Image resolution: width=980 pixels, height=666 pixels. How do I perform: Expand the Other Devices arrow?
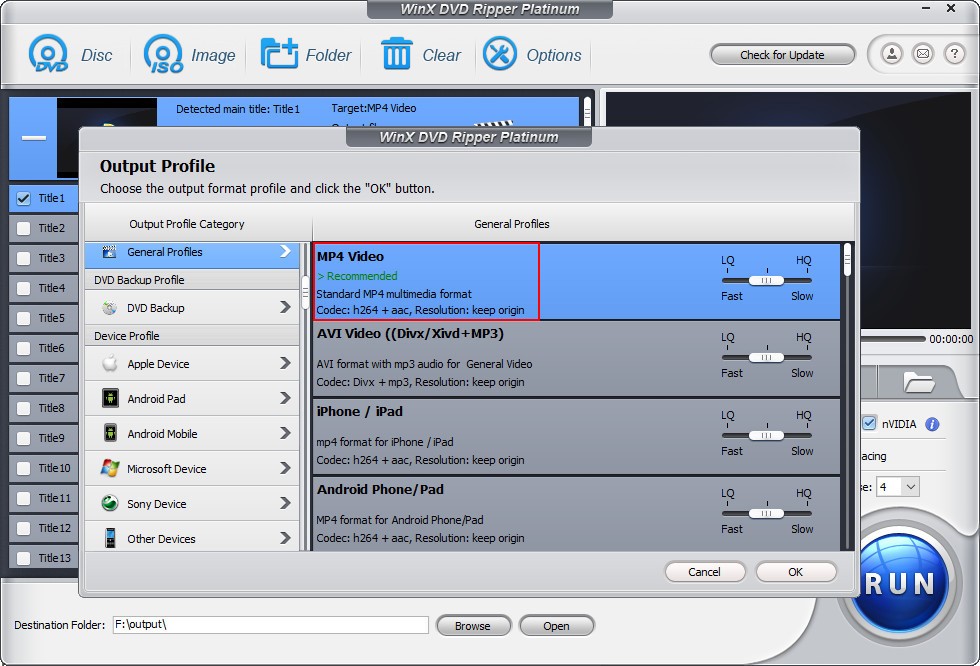point(285,538)
